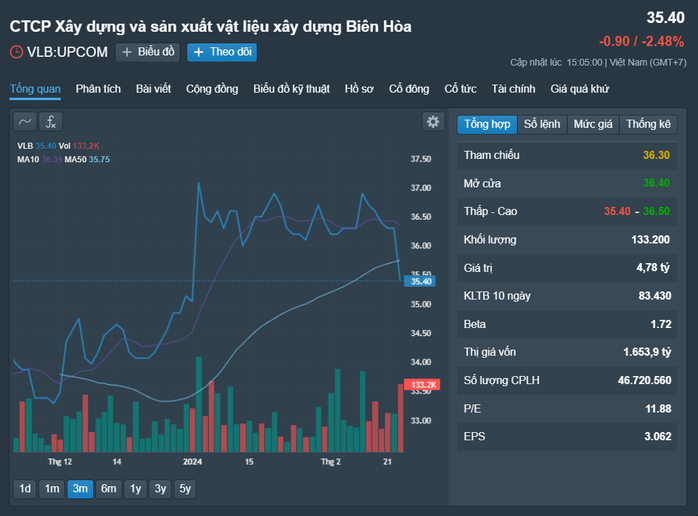Set chart range to 1m
The width and height of the screenshot is (698, 516).
(x=52, y=489)
